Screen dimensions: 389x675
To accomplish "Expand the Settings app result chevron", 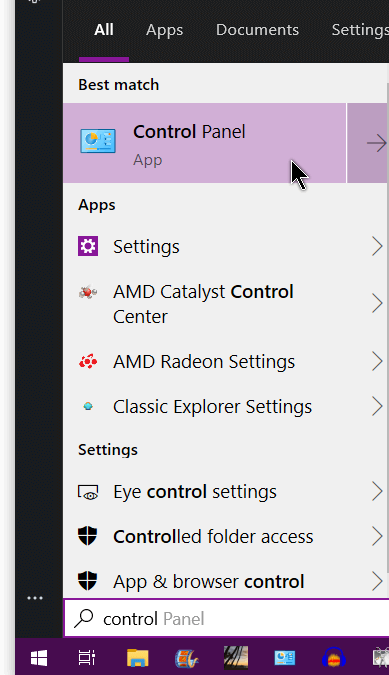I will 377,246.
